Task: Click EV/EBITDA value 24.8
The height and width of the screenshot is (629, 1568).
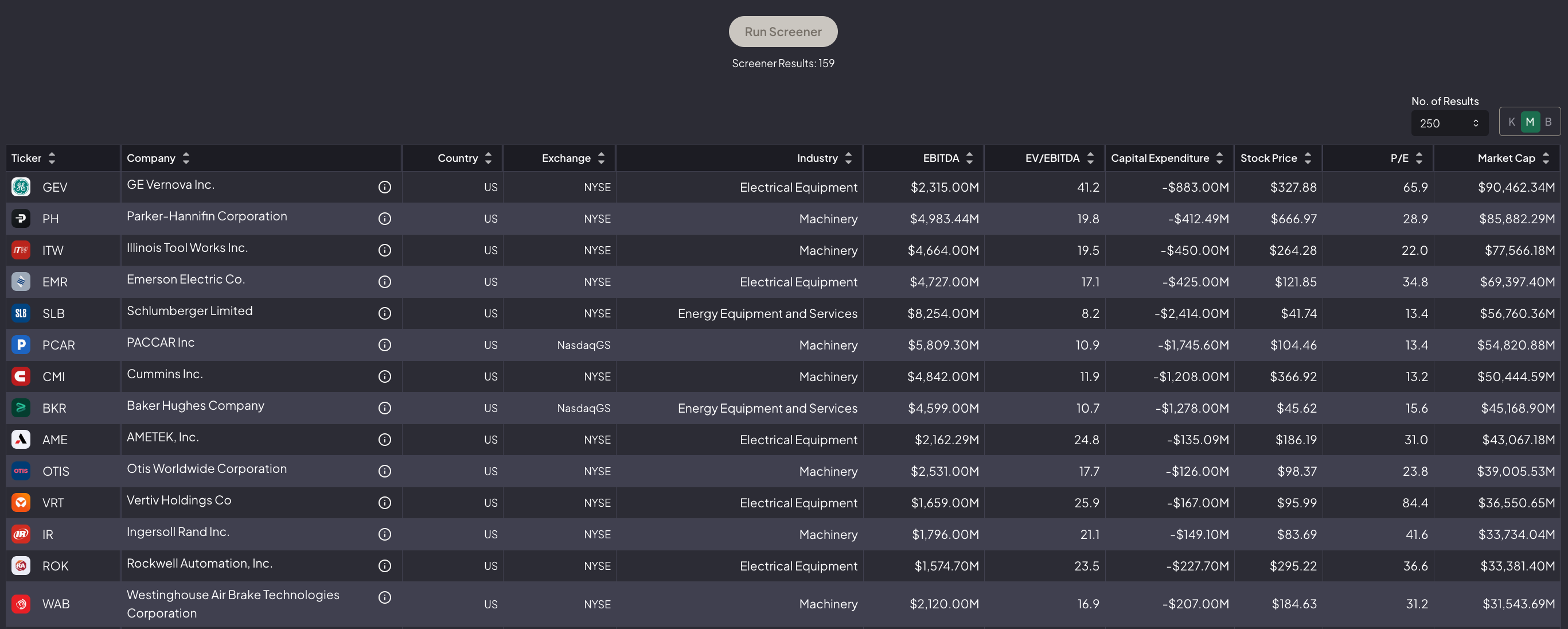Action: [x=1086, y=440]
